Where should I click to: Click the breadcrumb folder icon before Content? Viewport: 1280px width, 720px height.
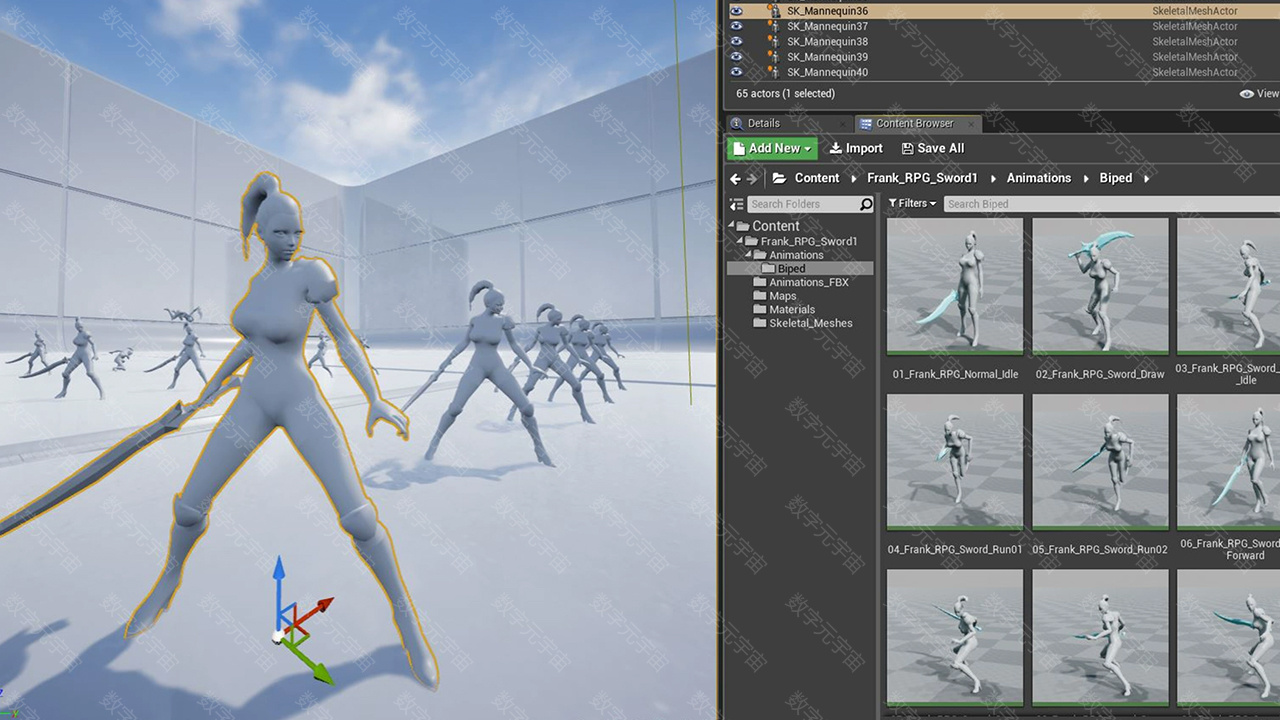[x=779, y=179]
